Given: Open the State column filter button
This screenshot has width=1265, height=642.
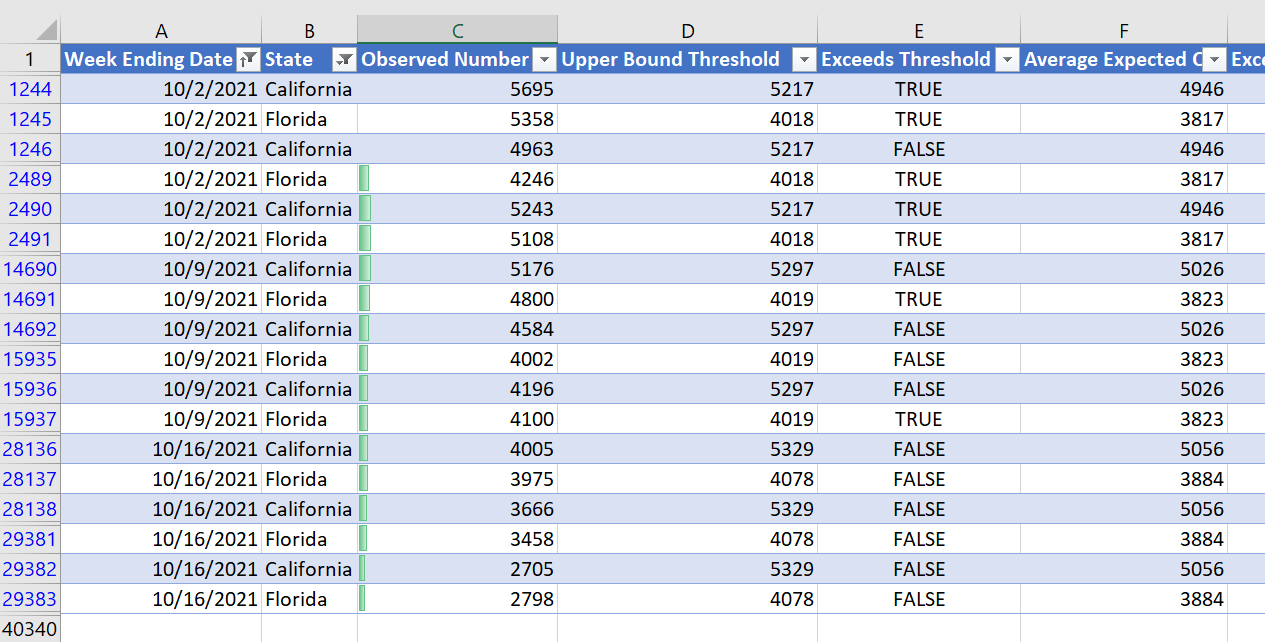Looking at the screenshot, I should click(344, 60).
